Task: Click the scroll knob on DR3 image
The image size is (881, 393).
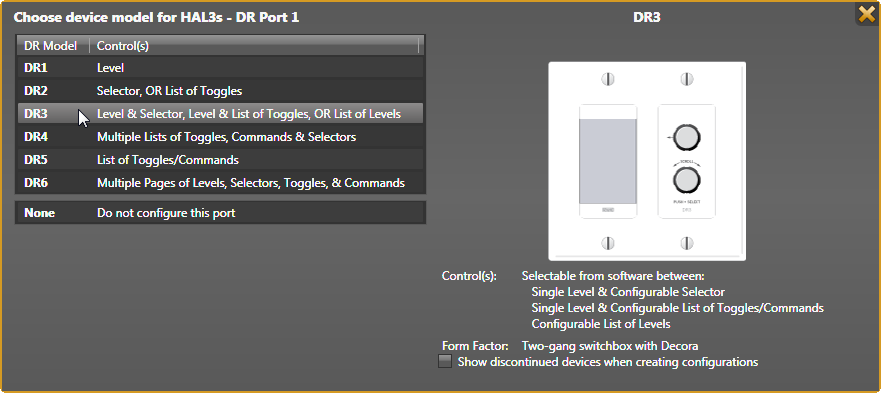Action: coord(687,180)
